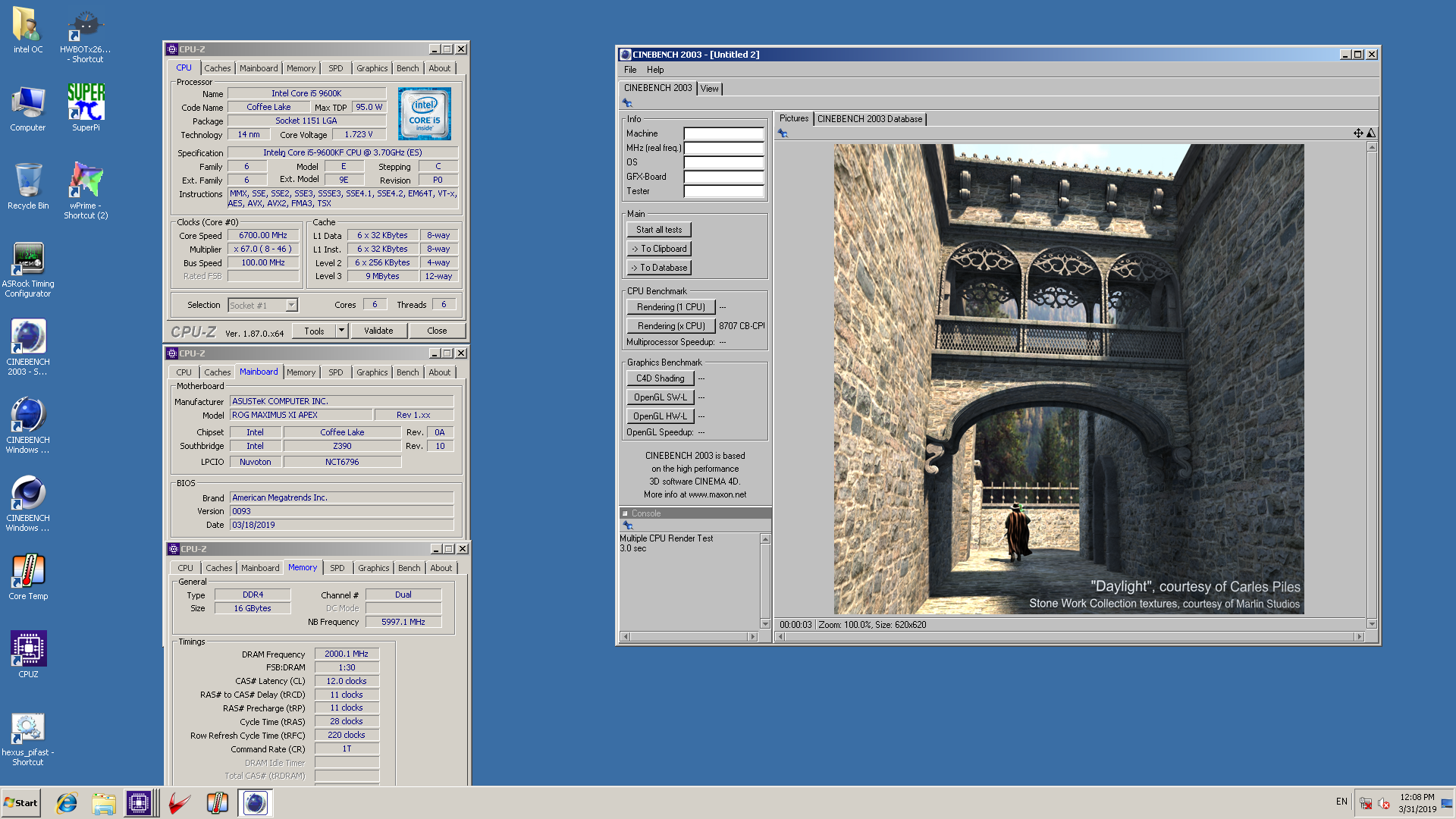Click Start all tests in CINEBENCH
Screen dimensions: 1456x819
click(659, 230)
